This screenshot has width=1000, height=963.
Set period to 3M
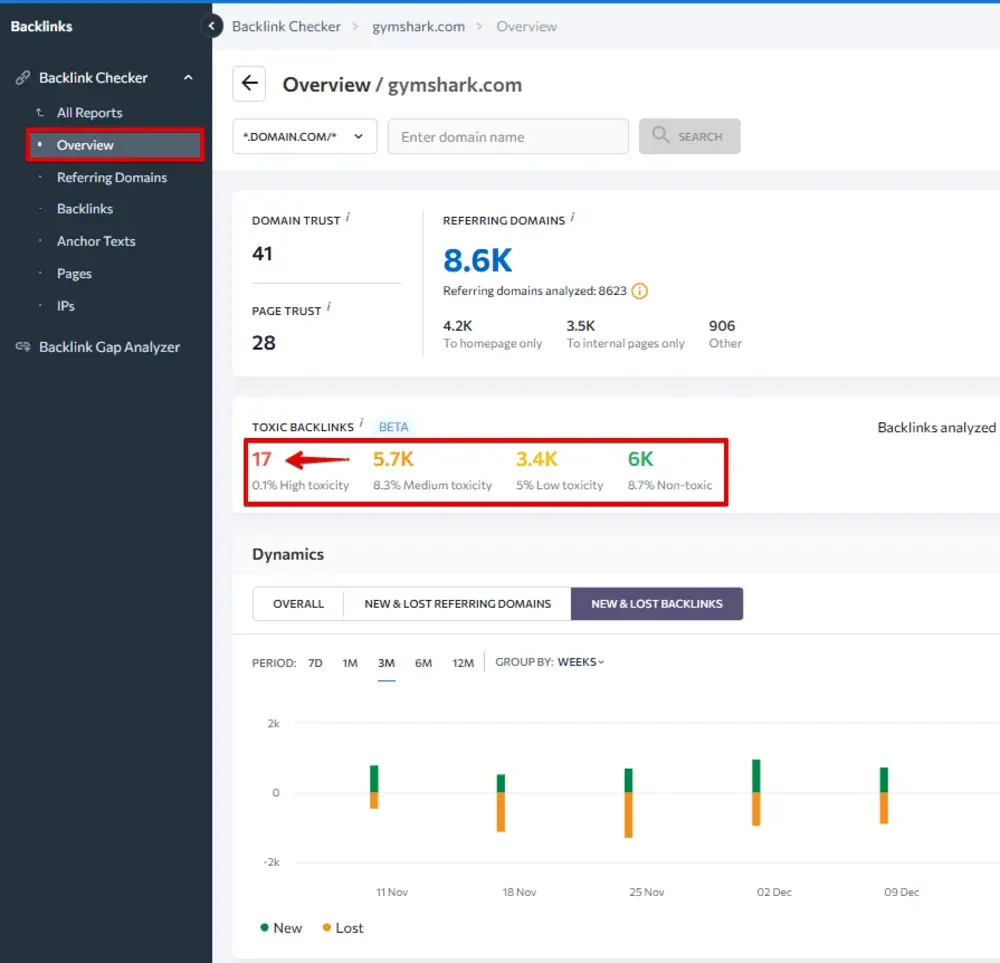[386, 663]
